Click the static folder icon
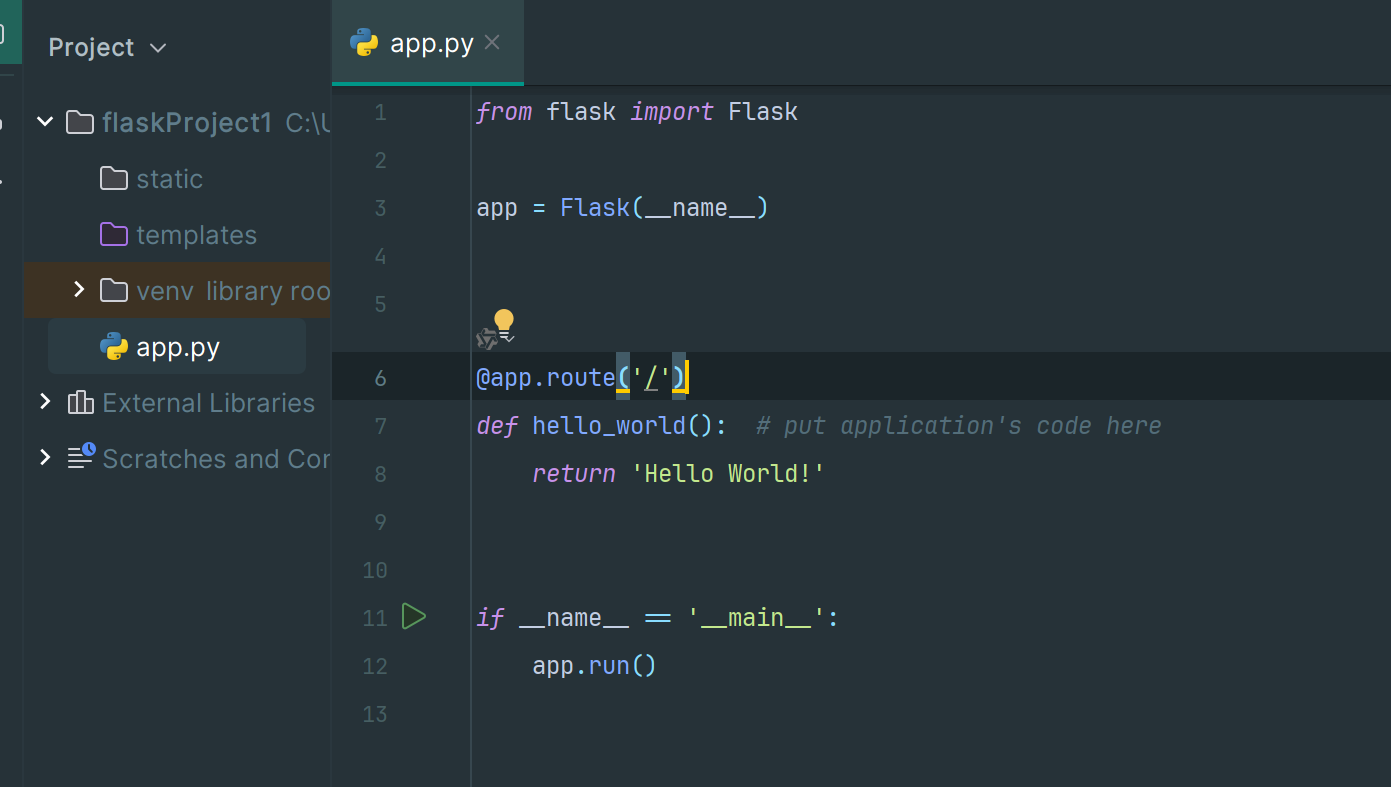Image resolution: width=1391 pixels, height=787 pixels. pos(114,179)
